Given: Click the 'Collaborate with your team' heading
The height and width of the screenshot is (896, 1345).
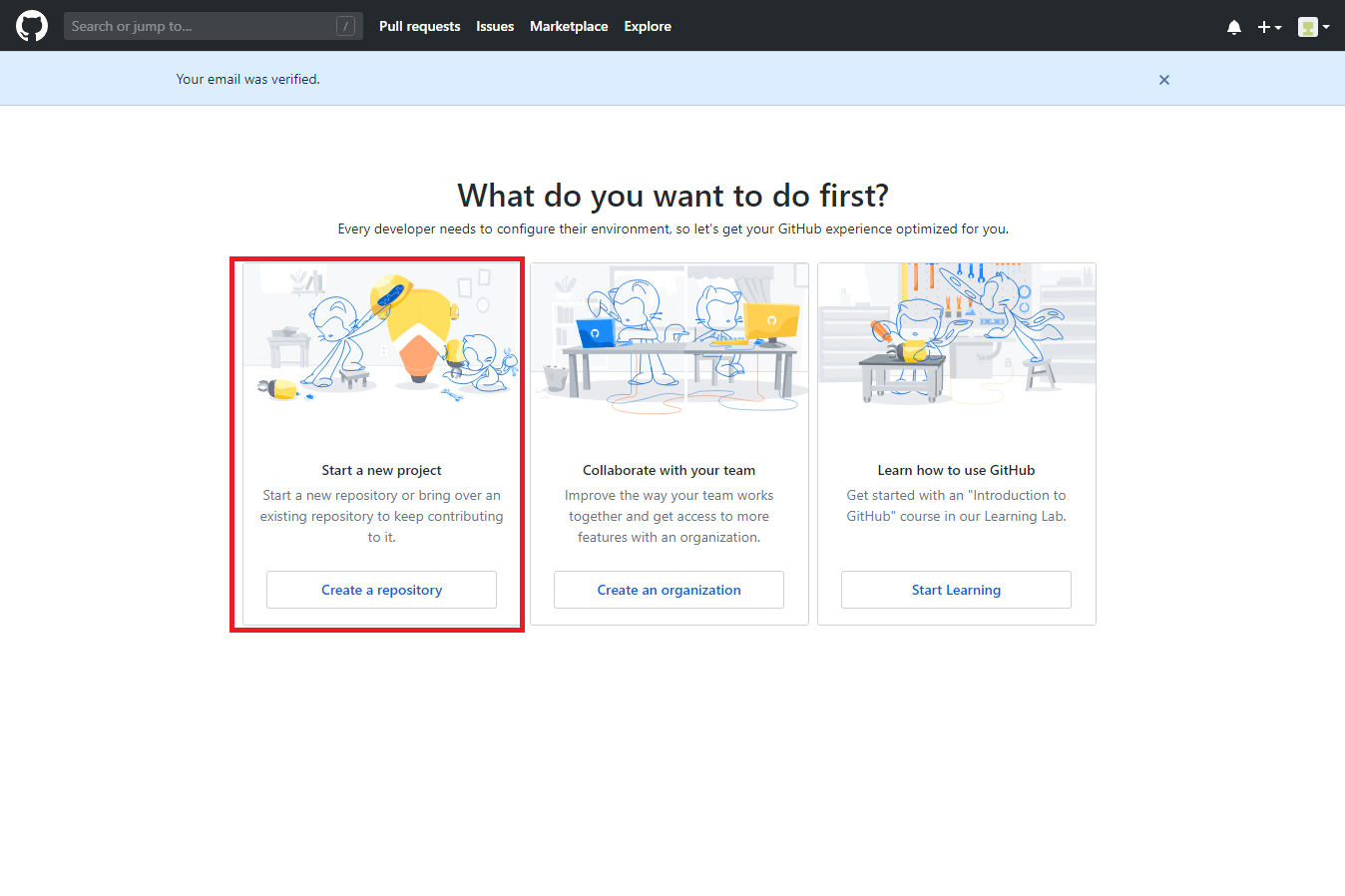Looking at the screenshot, I should [669, 470].
